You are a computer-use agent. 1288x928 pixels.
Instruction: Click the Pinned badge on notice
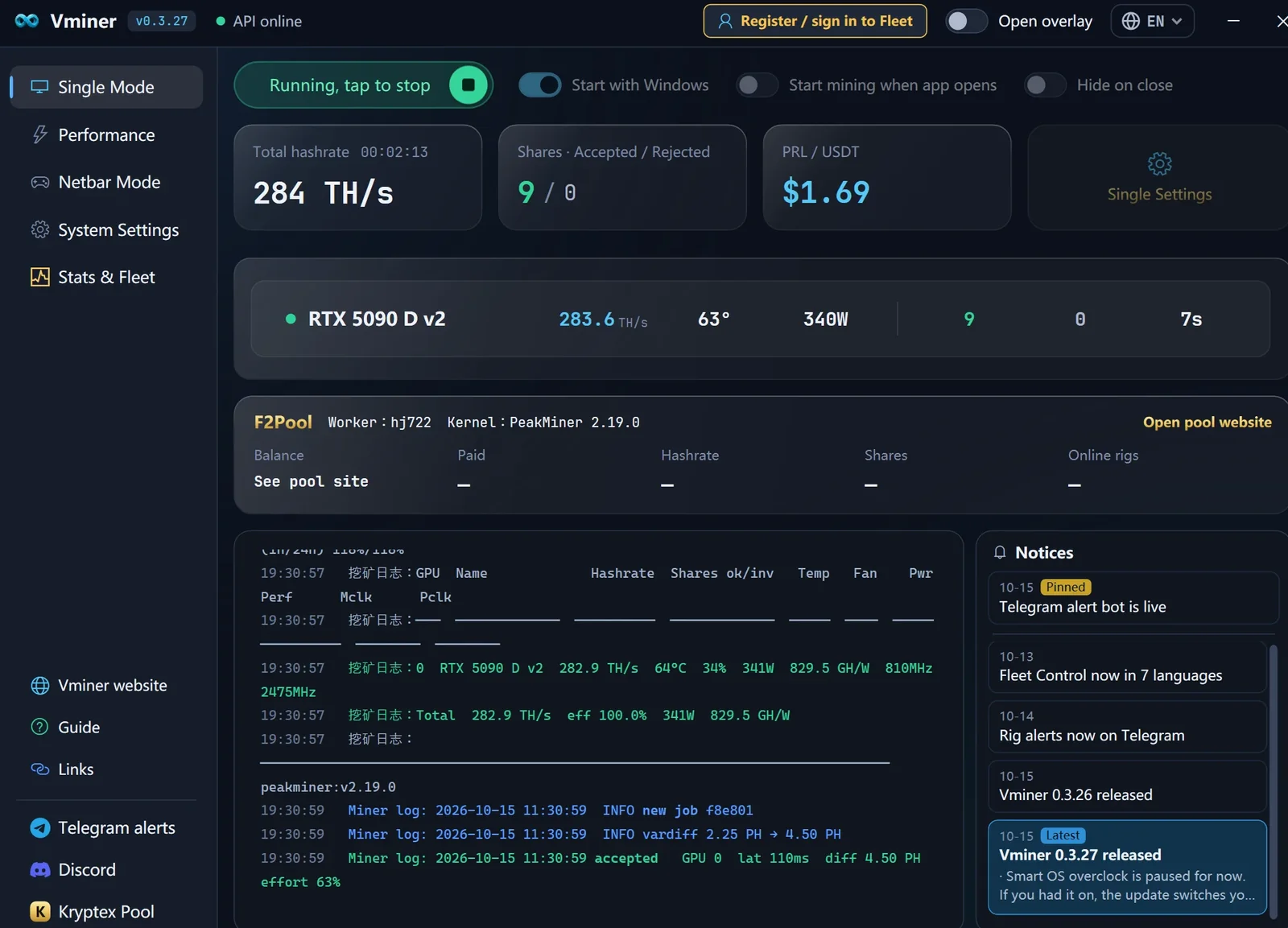click(x=1066, y=587)
